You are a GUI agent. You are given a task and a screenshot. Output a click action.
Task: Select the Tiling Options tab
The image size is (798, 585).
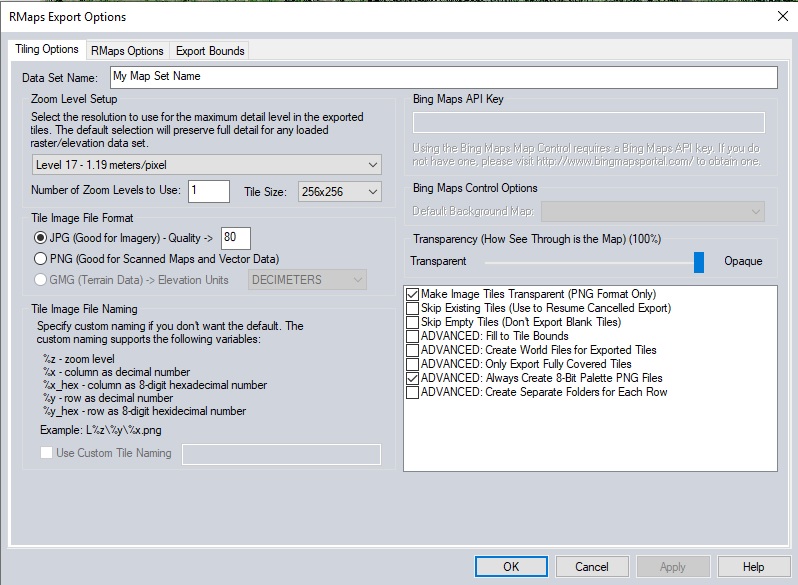[47, 50]
